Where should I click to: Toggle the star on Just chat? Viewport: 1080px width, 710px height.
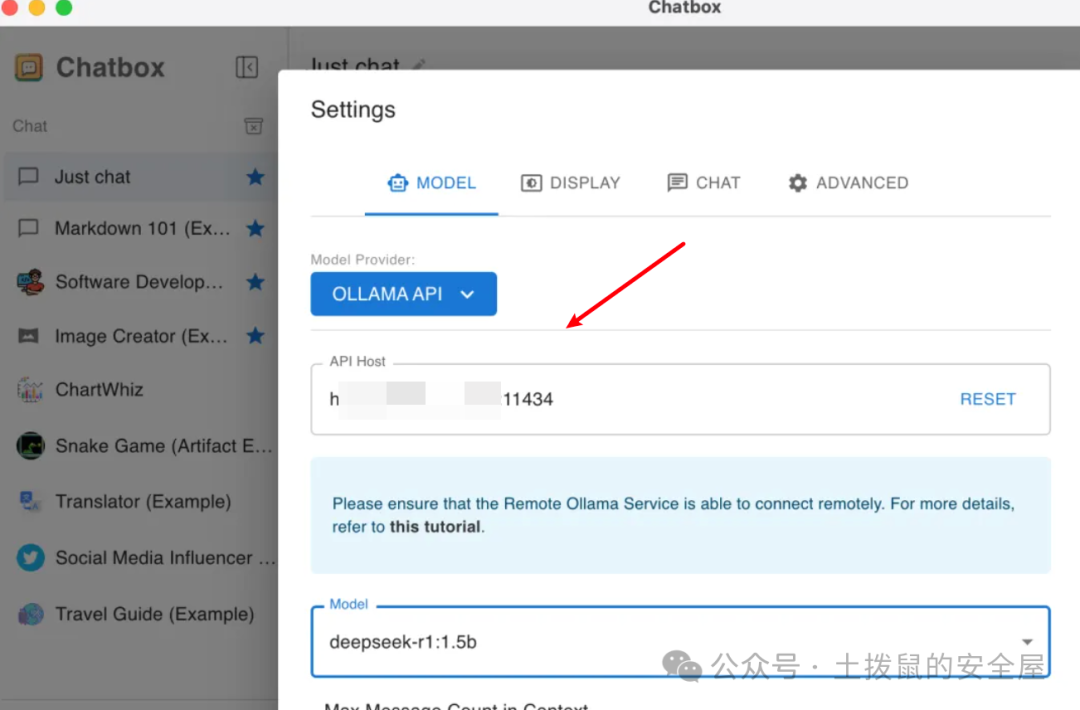pyautogui.click(x=256, y=177)
